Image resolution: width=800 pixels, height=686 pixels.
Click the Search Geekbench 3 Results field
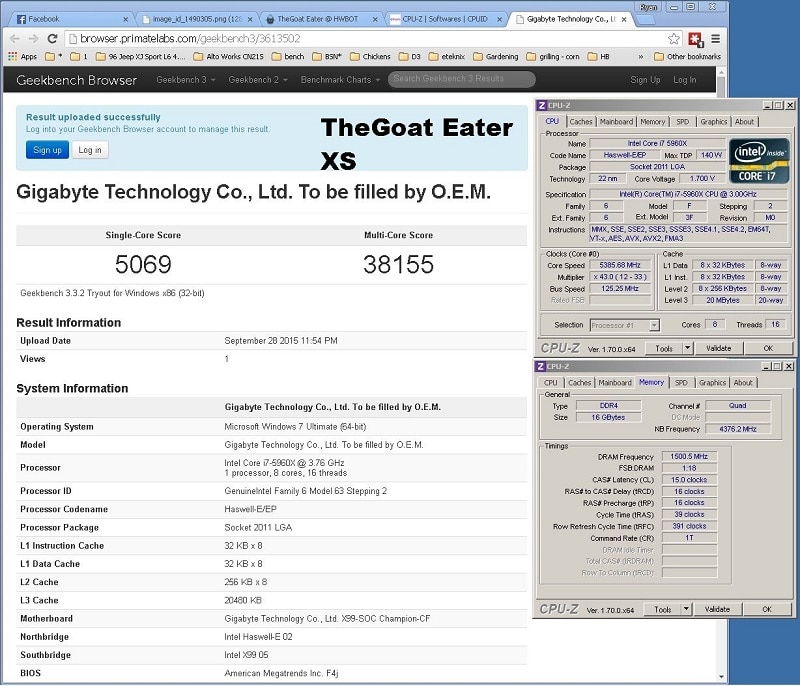(462, 79)
